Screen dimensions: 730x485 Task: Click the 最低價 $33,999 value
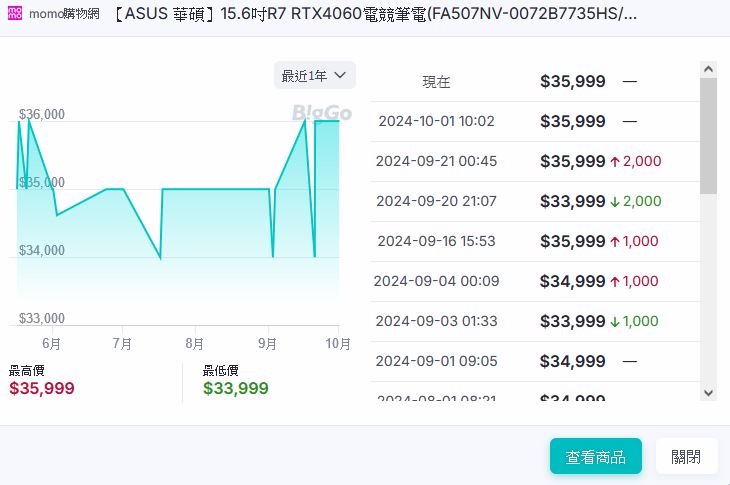click(236, 388)
